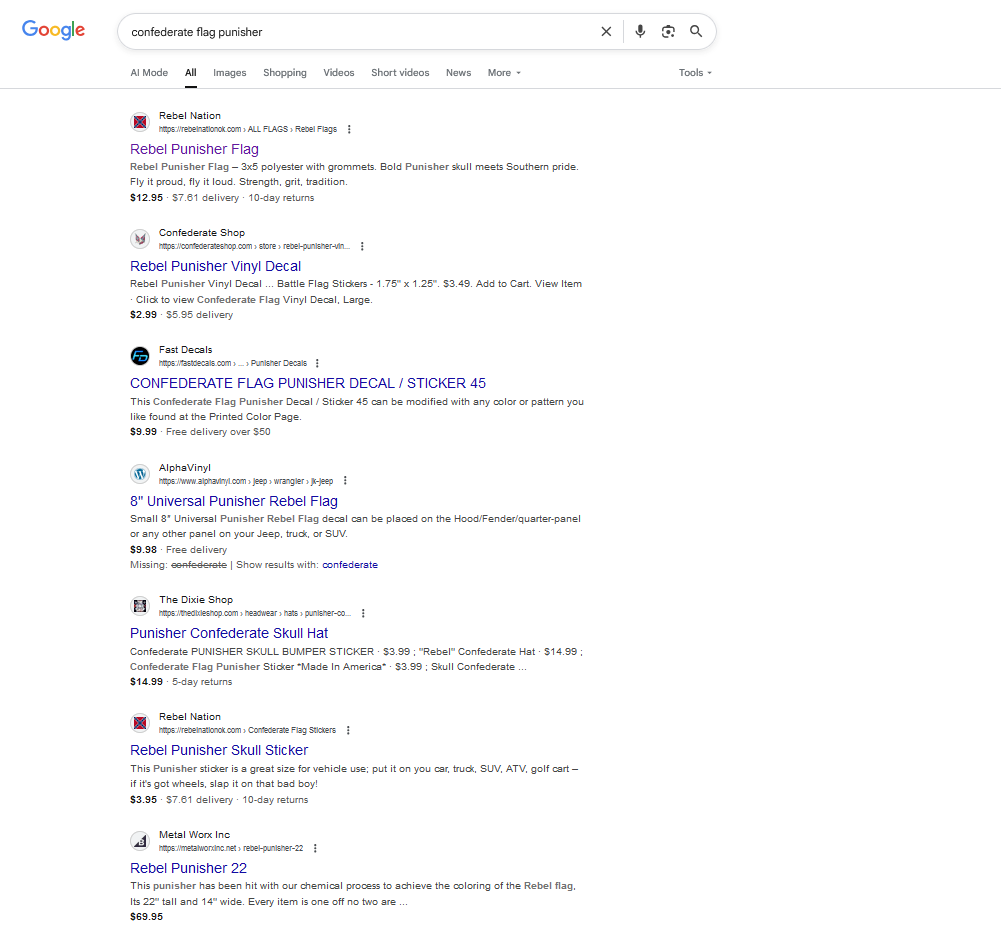Clear the search box with X icon
1001x930 pixels.
(606, 31)
